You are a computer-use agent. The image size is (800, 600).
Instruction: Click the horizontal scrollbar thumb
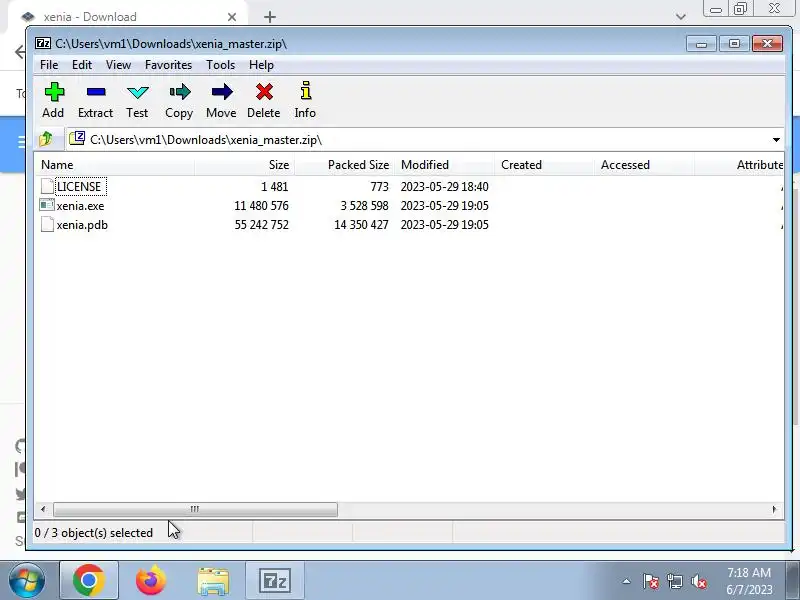[x=195, y=509]
